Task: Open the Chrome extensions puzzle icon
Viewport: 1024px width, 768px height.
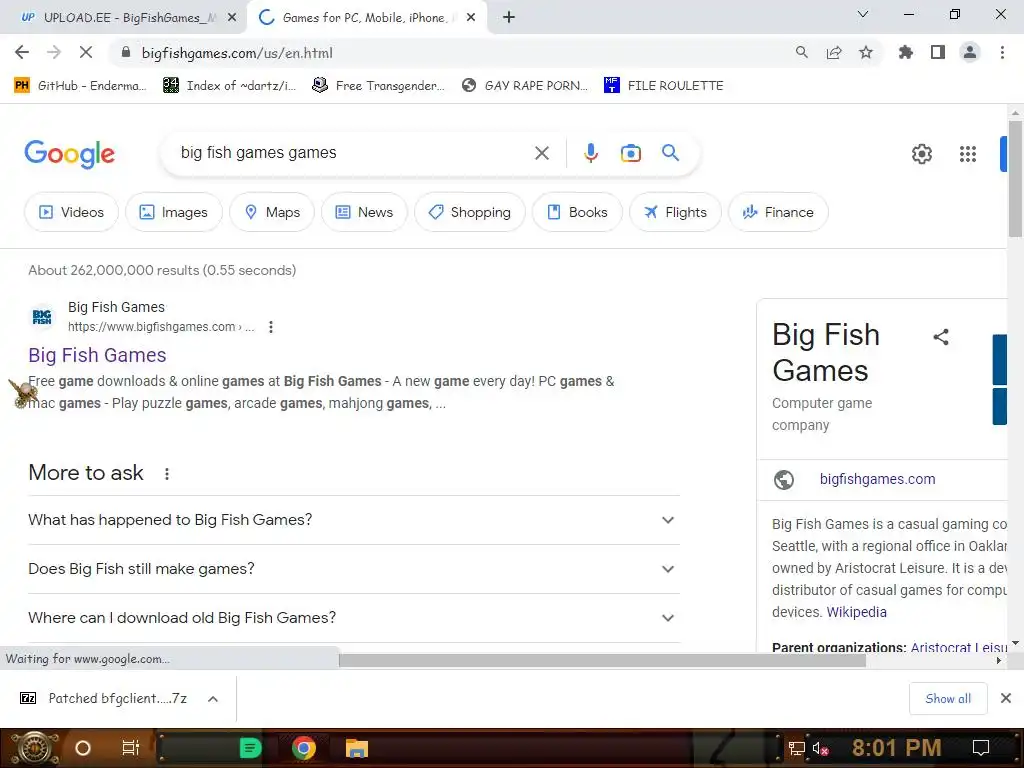Action: 906,52
